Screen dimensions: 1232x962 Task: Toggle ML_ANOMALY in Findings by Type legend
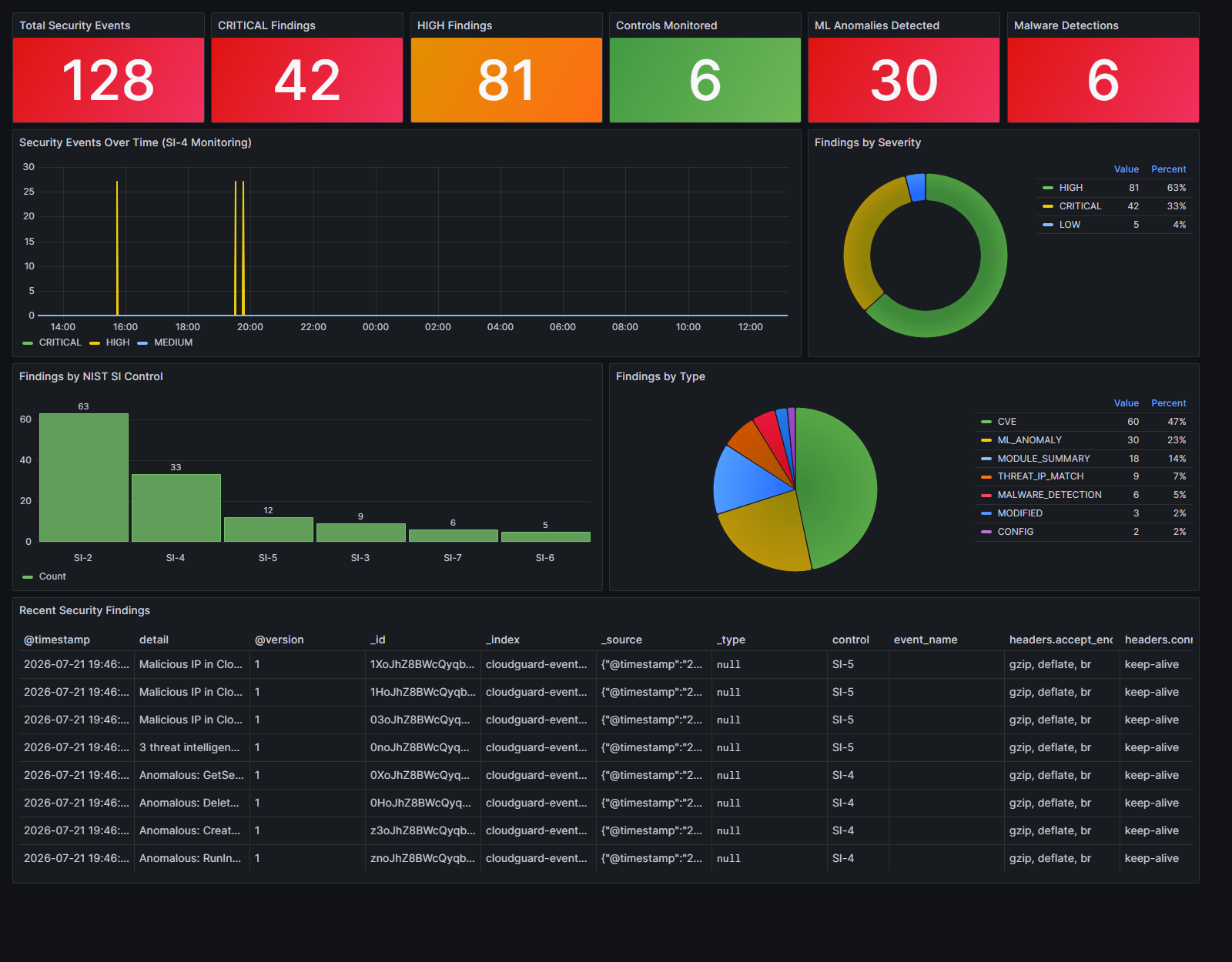pyautogui.click(x=1029, y=440)
